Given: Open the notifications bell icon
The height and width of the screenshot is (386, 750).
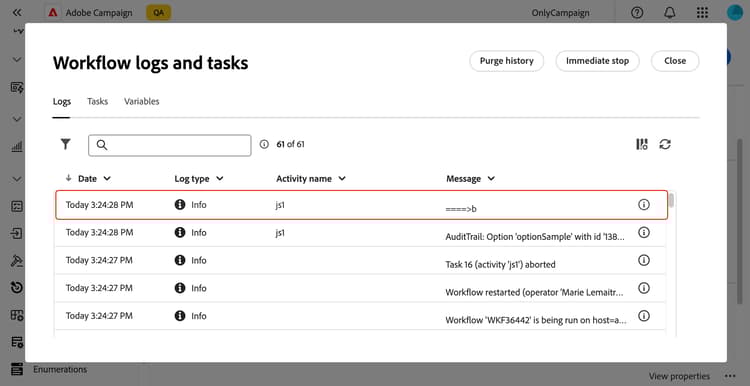Looking at the screenshot, I should (670, 13).
